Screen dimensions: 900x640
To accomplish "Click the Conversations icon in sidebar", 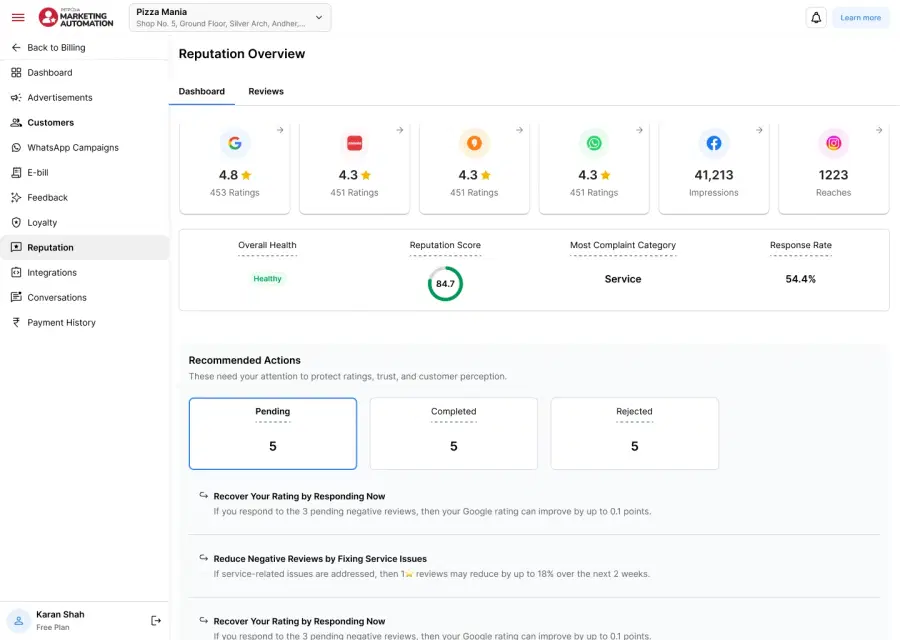I will (16, 297).
